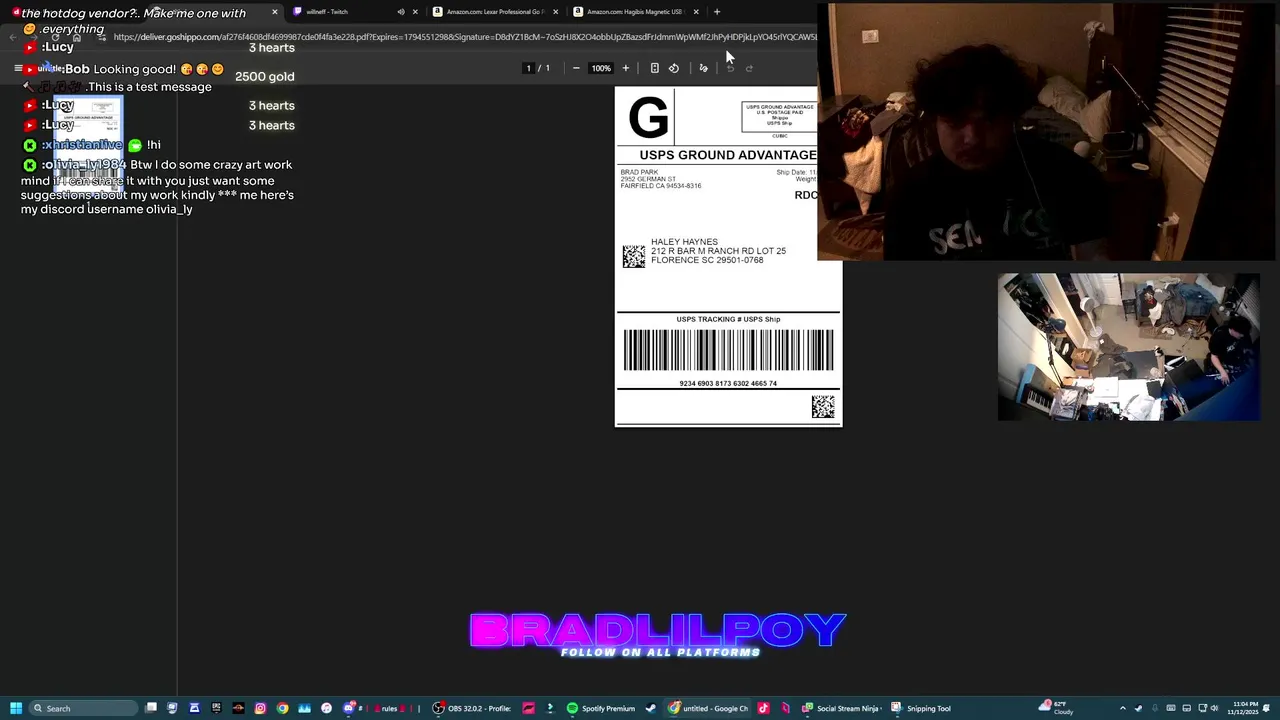Click the browser address bar URL
The image size is (1280, 720).
coord(465,37)
